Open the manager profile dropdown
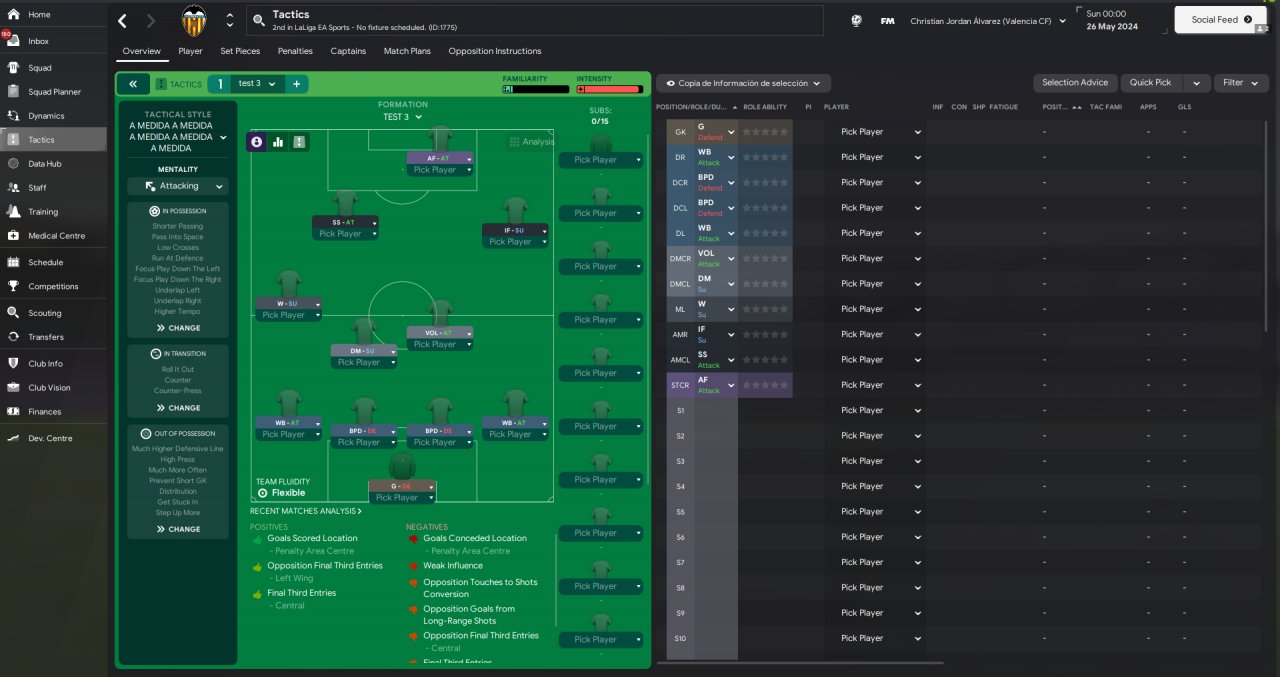The width and height of the screenshot is (1280, 677). coord(988,20)
